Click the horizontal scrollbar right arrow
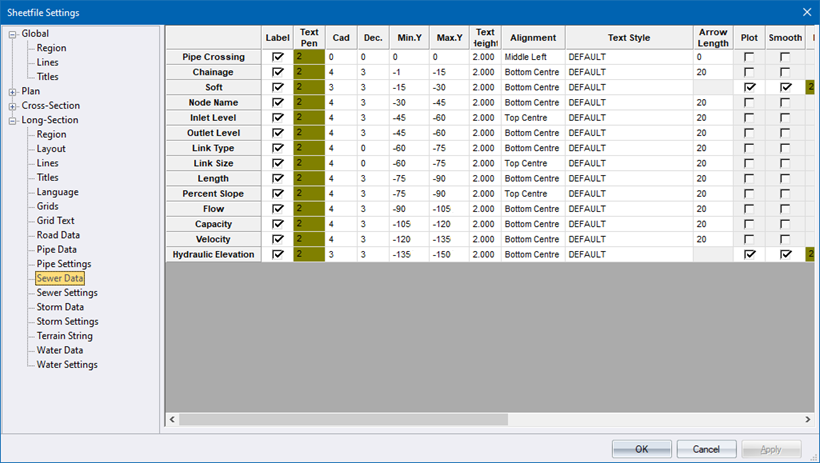The height and width of the screenshot is (463, 820). point(810,419)
